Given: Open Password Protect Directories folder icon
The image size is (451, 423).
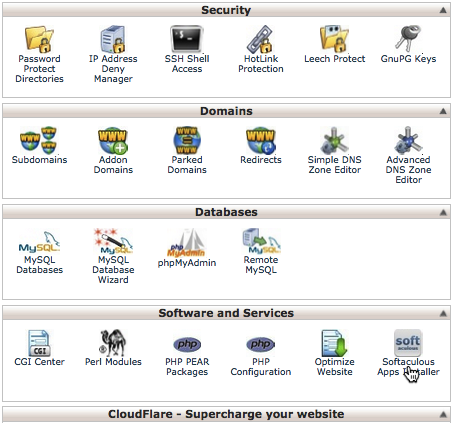Looking at the screenshot, I should tap(39, 39).
